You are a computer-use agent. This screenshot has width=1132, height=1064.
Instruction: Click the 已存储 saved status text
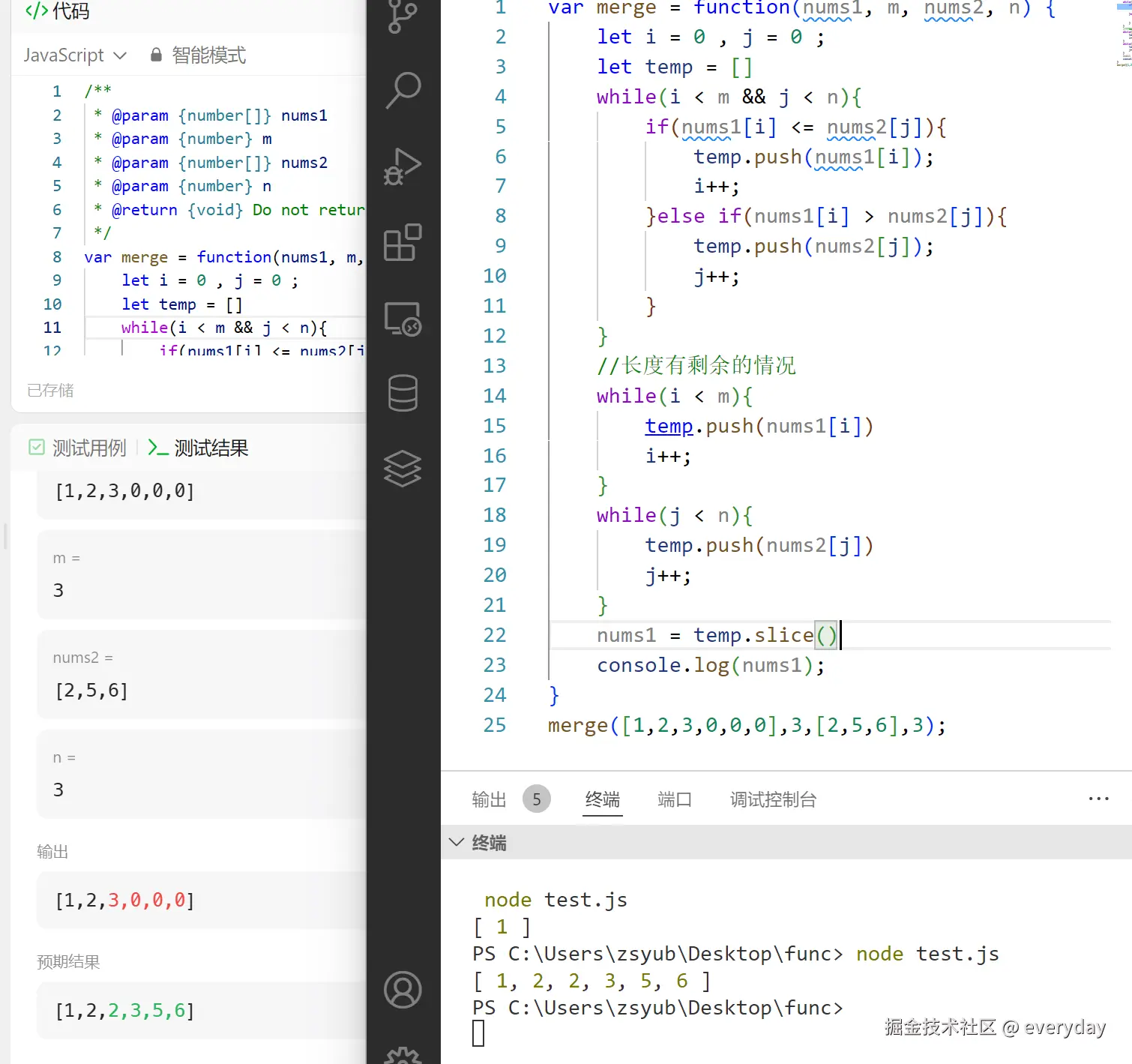pyautogui.click(x=50, y=390)
